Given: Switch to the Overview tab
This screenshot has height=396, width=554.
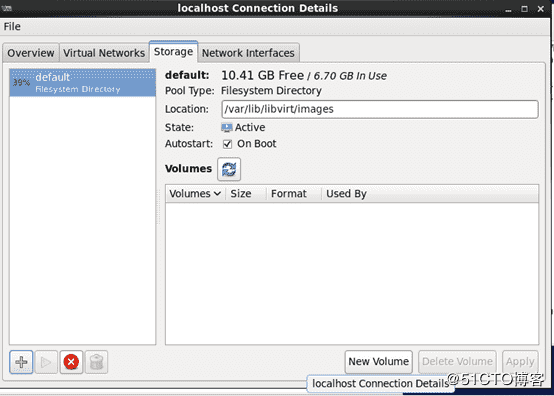Looking at the screenshot, I should coord(31,53).
